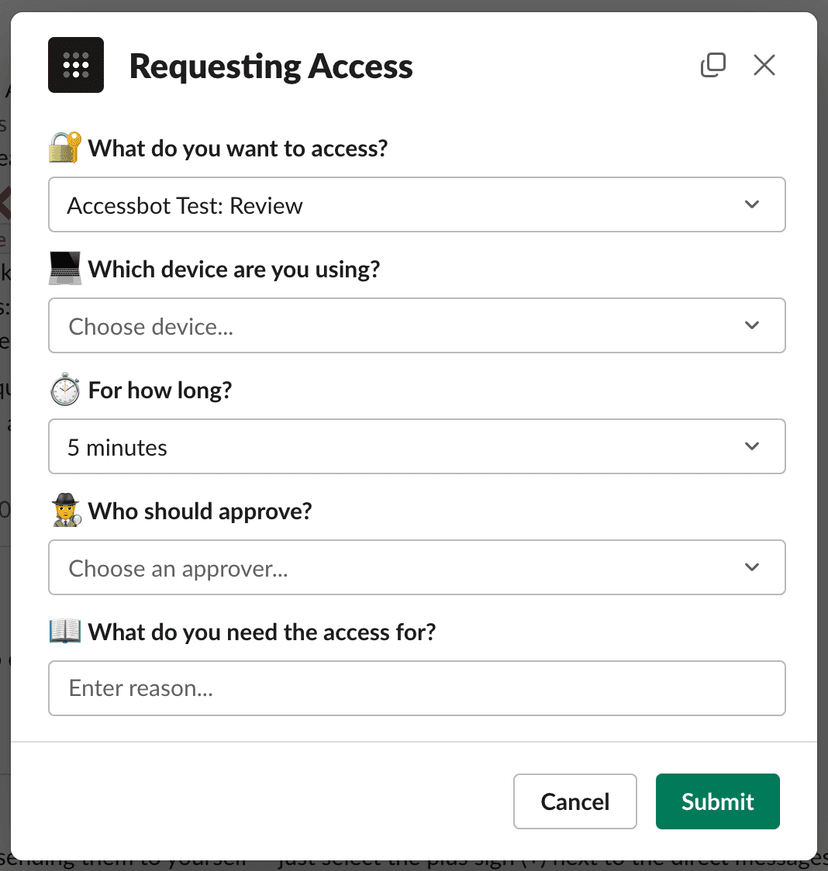This screenshot has height=871, width=828.
Task: Expand the For how long duration dropdown
Action: (x=416, y=447)
